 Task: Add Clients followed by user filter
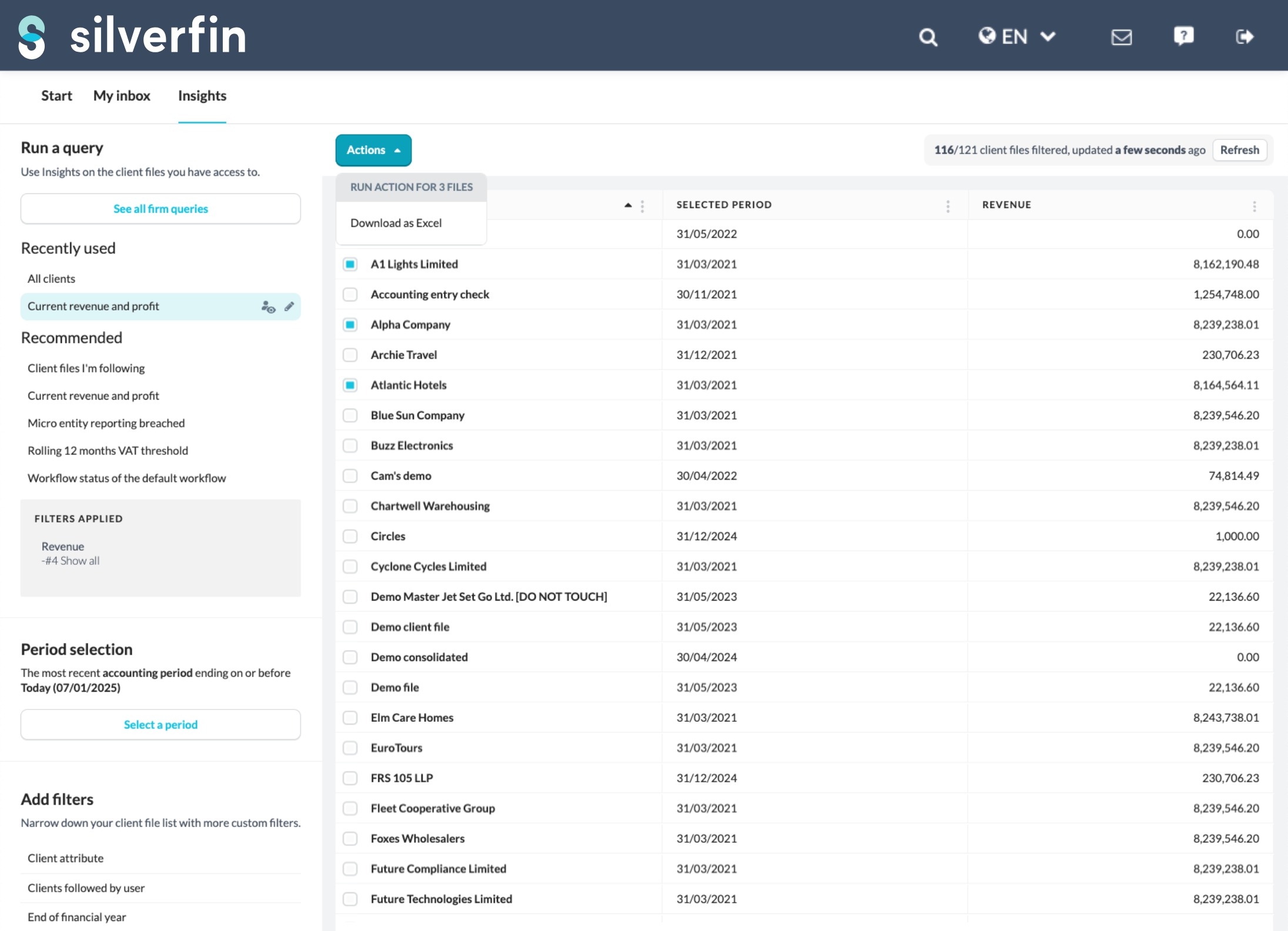point(86,888)
